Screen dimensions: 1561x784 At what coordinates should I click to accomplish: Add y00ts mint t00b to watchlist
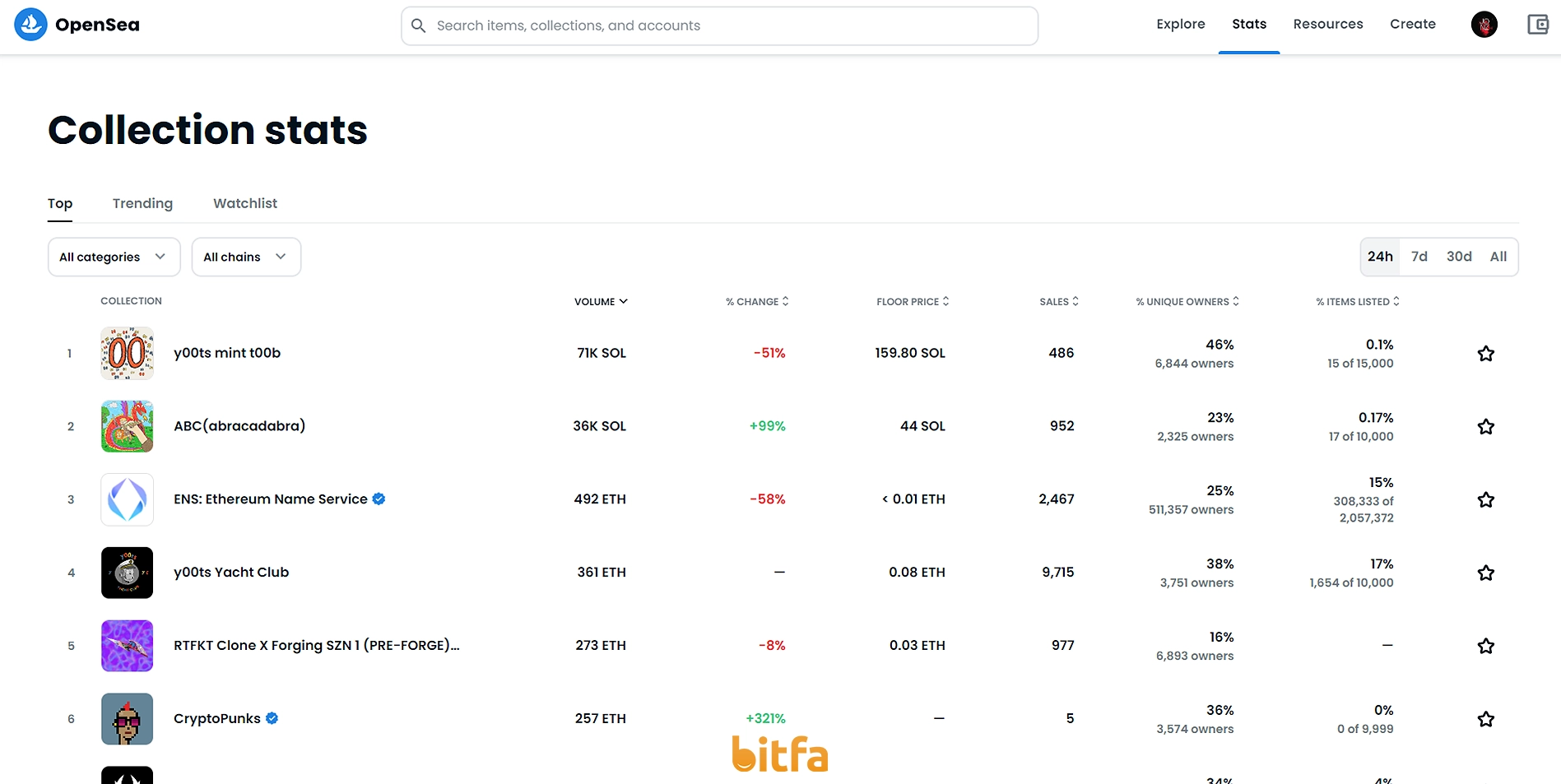[x=1485, y=354]
